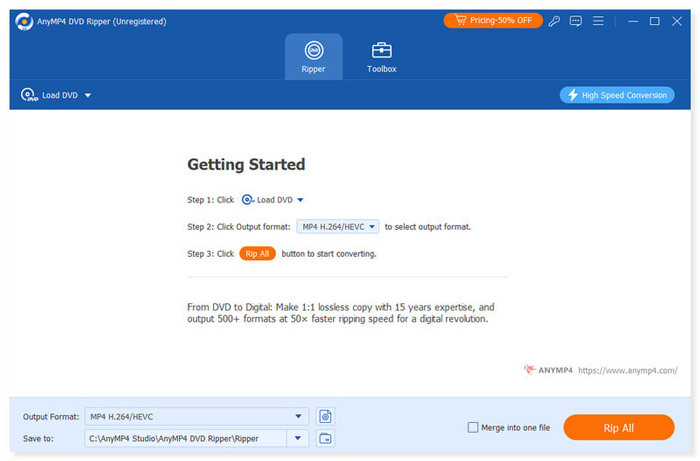Enable Merge into one file checkbox
The height and width of the screenshot is (461, 700).
tap(473, 428)
